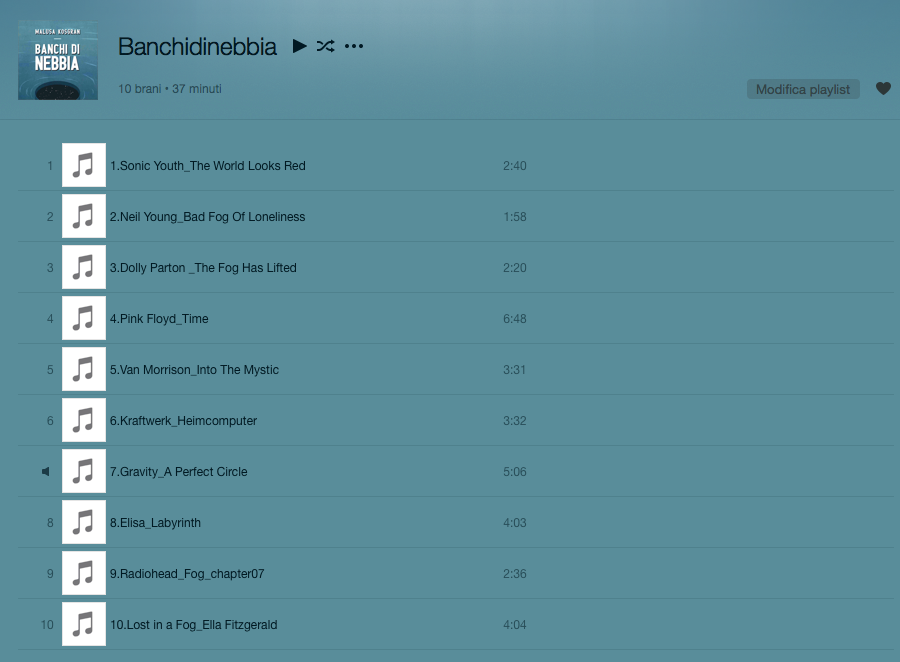Image resolution: width=900 pixels, height=662 pixels.
Task: Click music note icon of Kraftwerk track
Action: [x=84, y=420]
